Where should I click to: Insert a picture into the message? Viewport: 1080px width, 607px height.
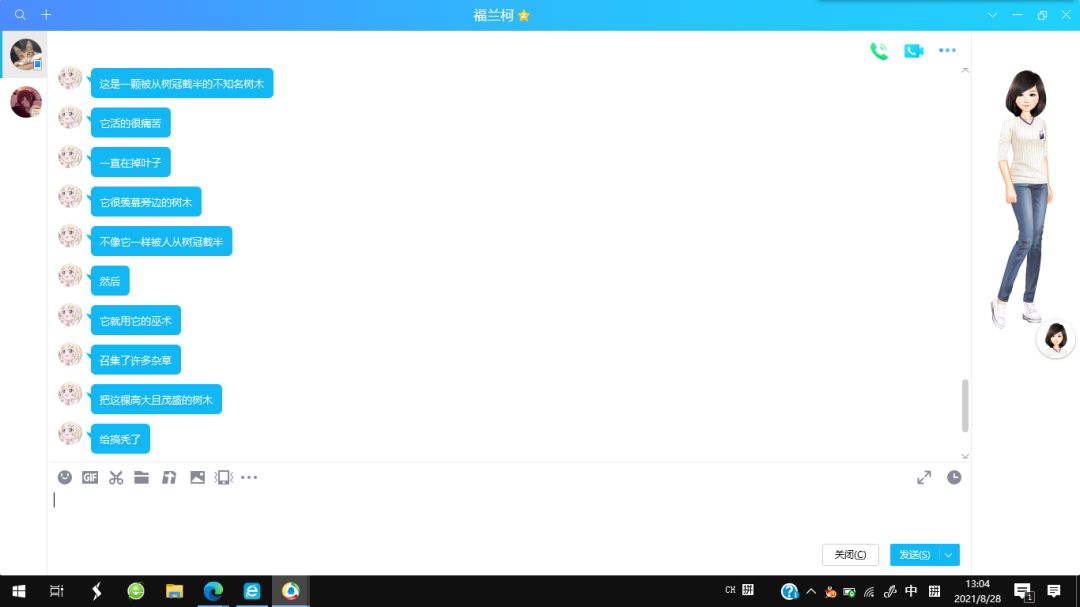(x=198, y=477)
